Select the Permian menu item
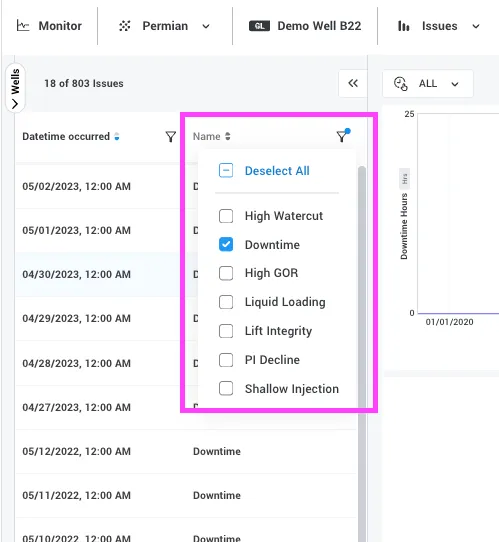This screenshot has height=542, width=499. (x=165, y=26)
